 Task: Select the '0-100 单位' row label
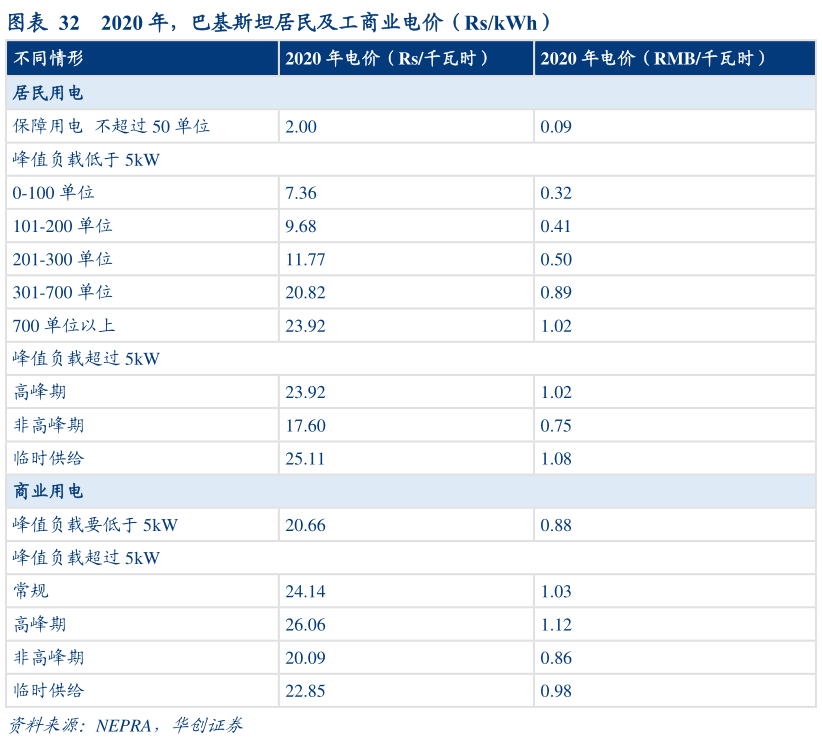[54, 192]
